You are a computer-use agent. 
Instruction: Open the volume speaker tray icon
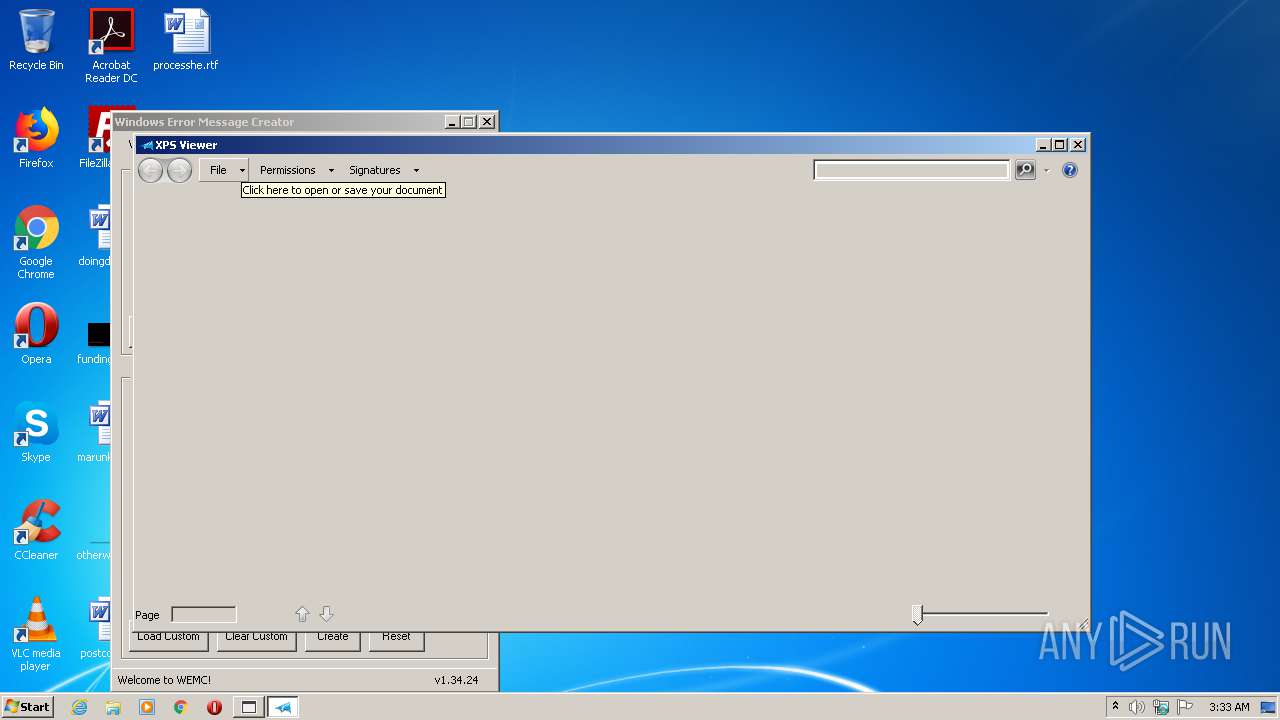pyautogui.click(x=1137, y=707)
